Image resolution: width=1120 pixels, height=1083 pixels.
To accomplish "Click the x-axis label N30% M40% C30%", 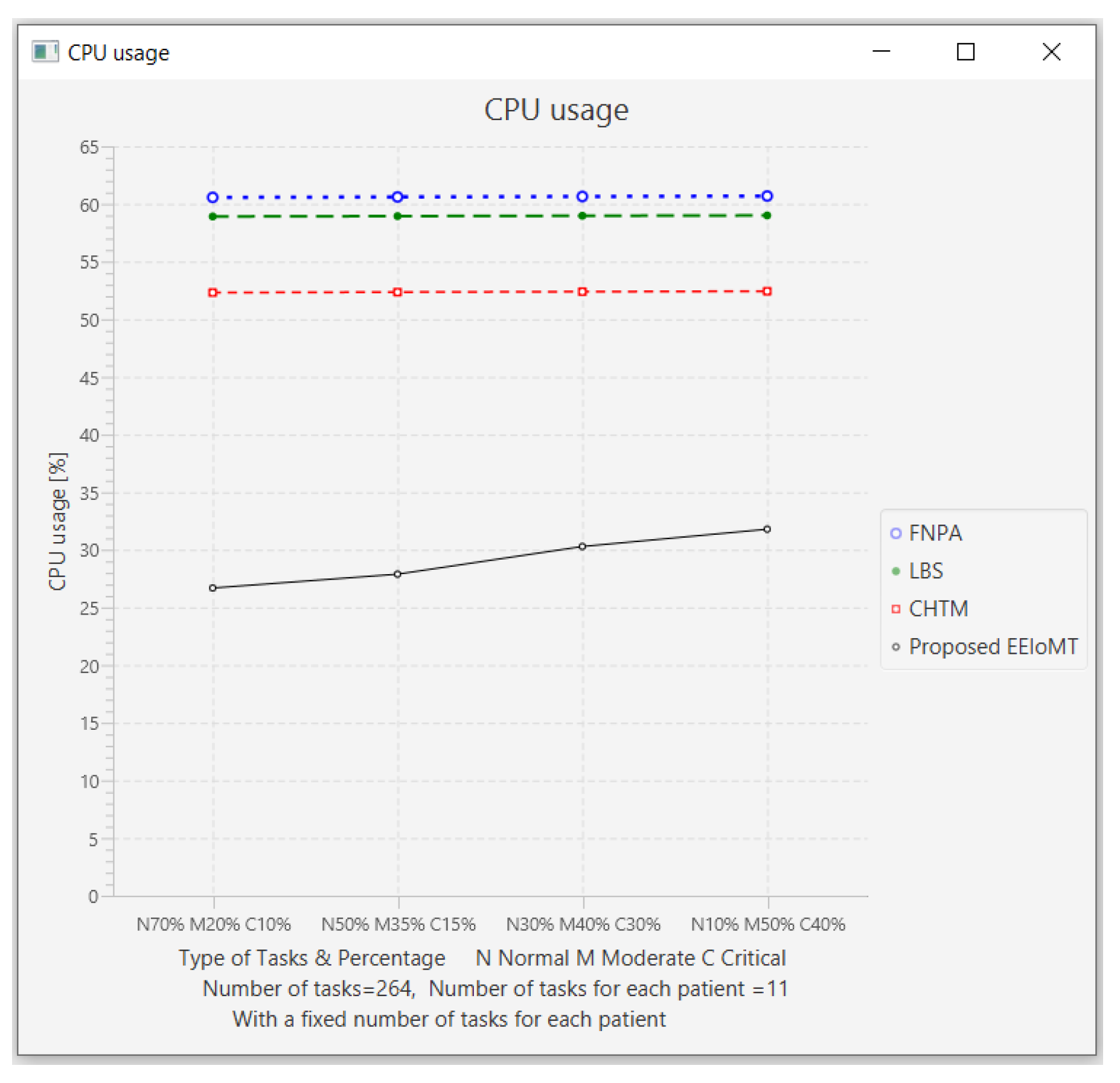I will tap(583, 924).
